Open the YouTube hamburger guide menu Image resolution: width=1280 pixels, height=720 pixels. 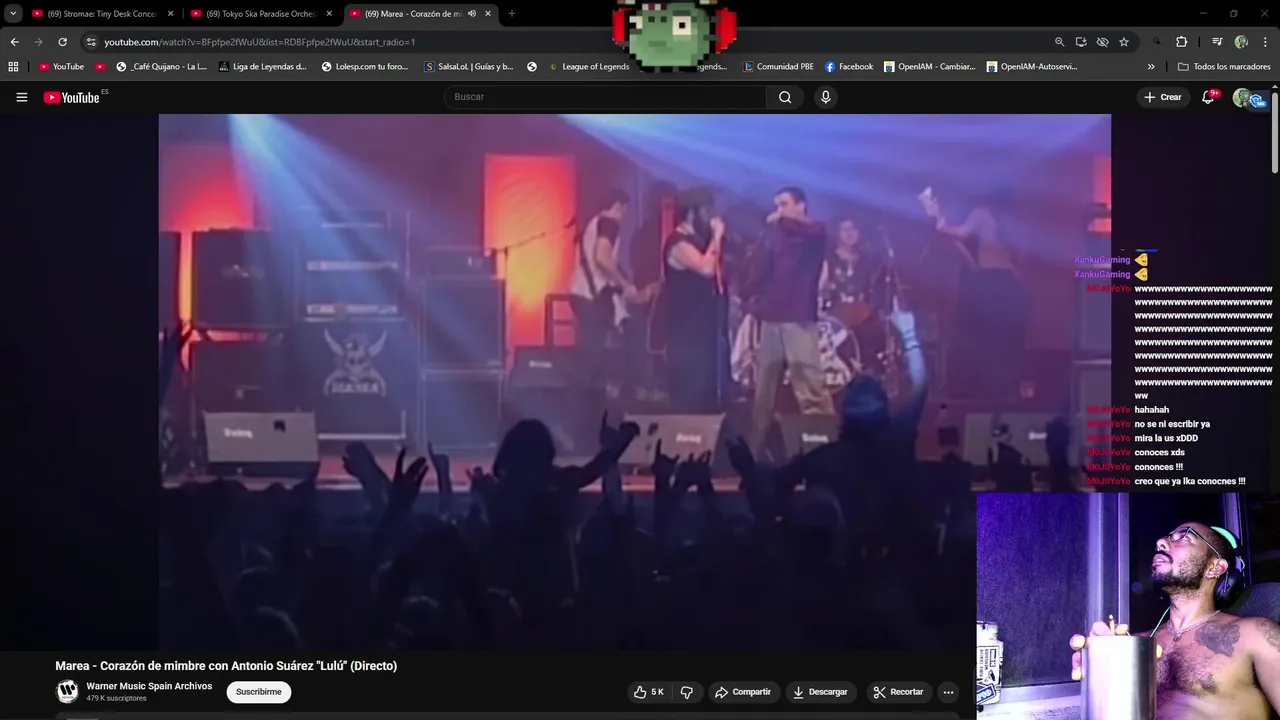click(x=21, y=97)
